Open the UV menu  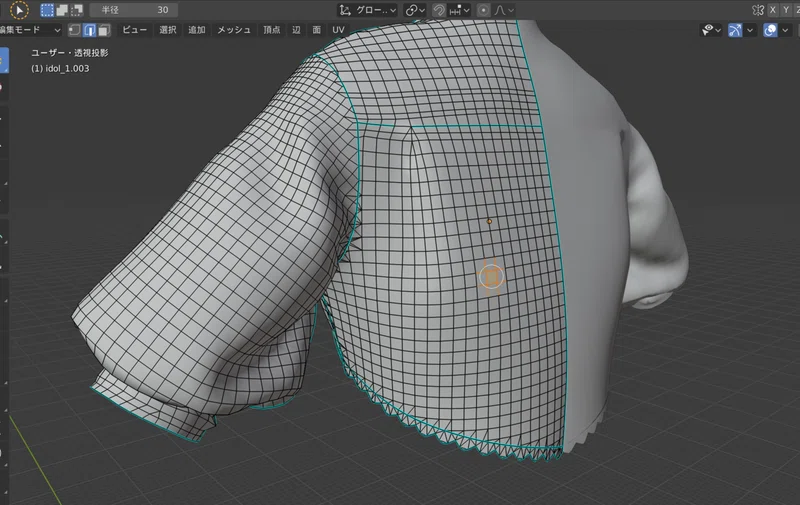pos(338,30)
